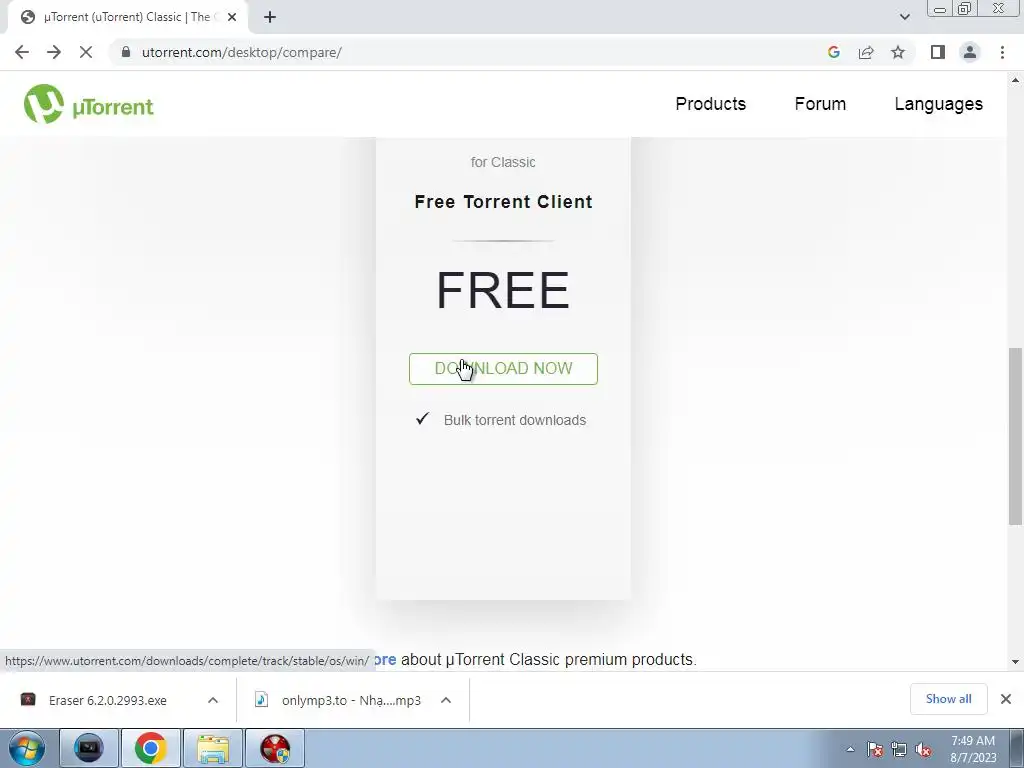Click the 'Bulk torrent downloads' text
Screen dimensions: 1024x768
pos(515,420)
